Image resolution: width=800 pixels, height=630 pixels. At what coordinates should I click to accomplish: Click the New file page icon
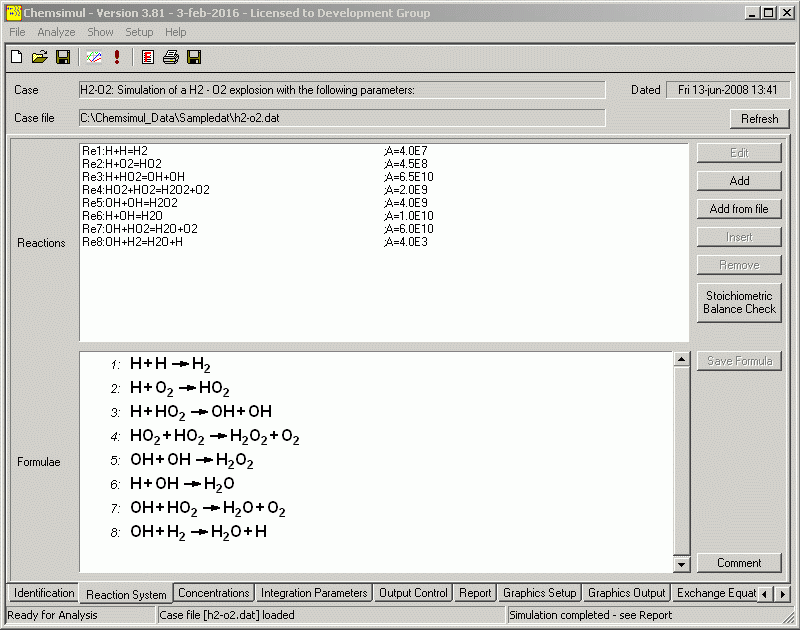coord(16,57)
